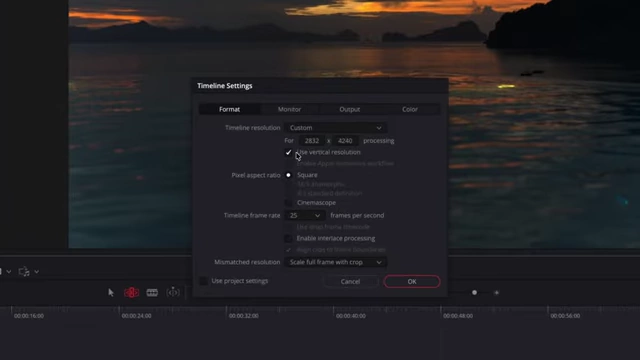Click timeline ruler at 00:00:48:00
The width and height of the screenshot is (640, 360).
click(x=458, y=316)
